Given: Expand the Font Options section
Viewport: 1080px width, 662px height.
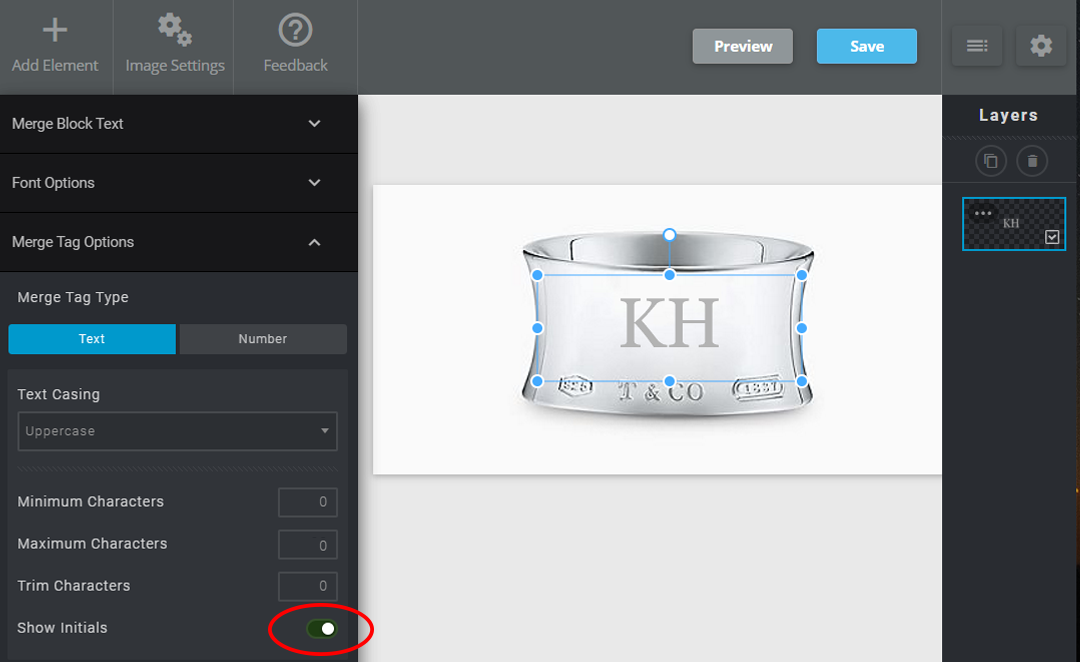Looking at the screenshot, I should point(179,183).
